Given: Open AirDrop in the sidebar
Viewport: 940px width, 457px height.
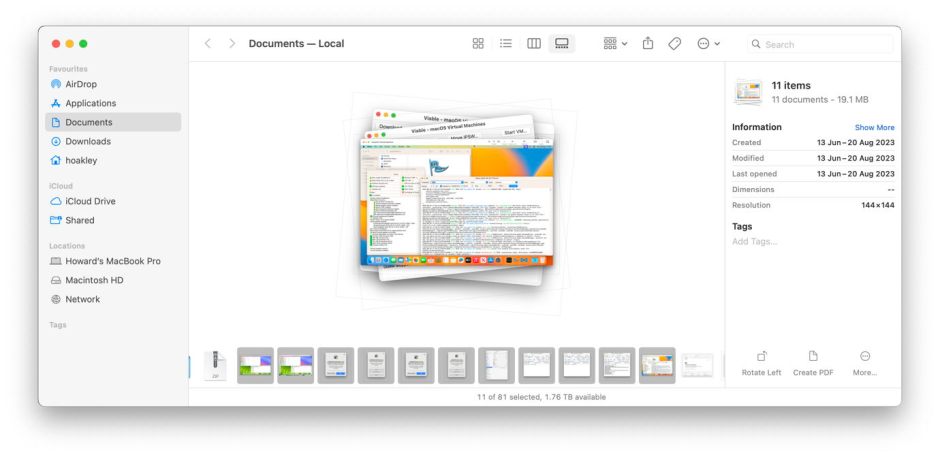Looking at the screenshot, I should click(x=81, y=84).
